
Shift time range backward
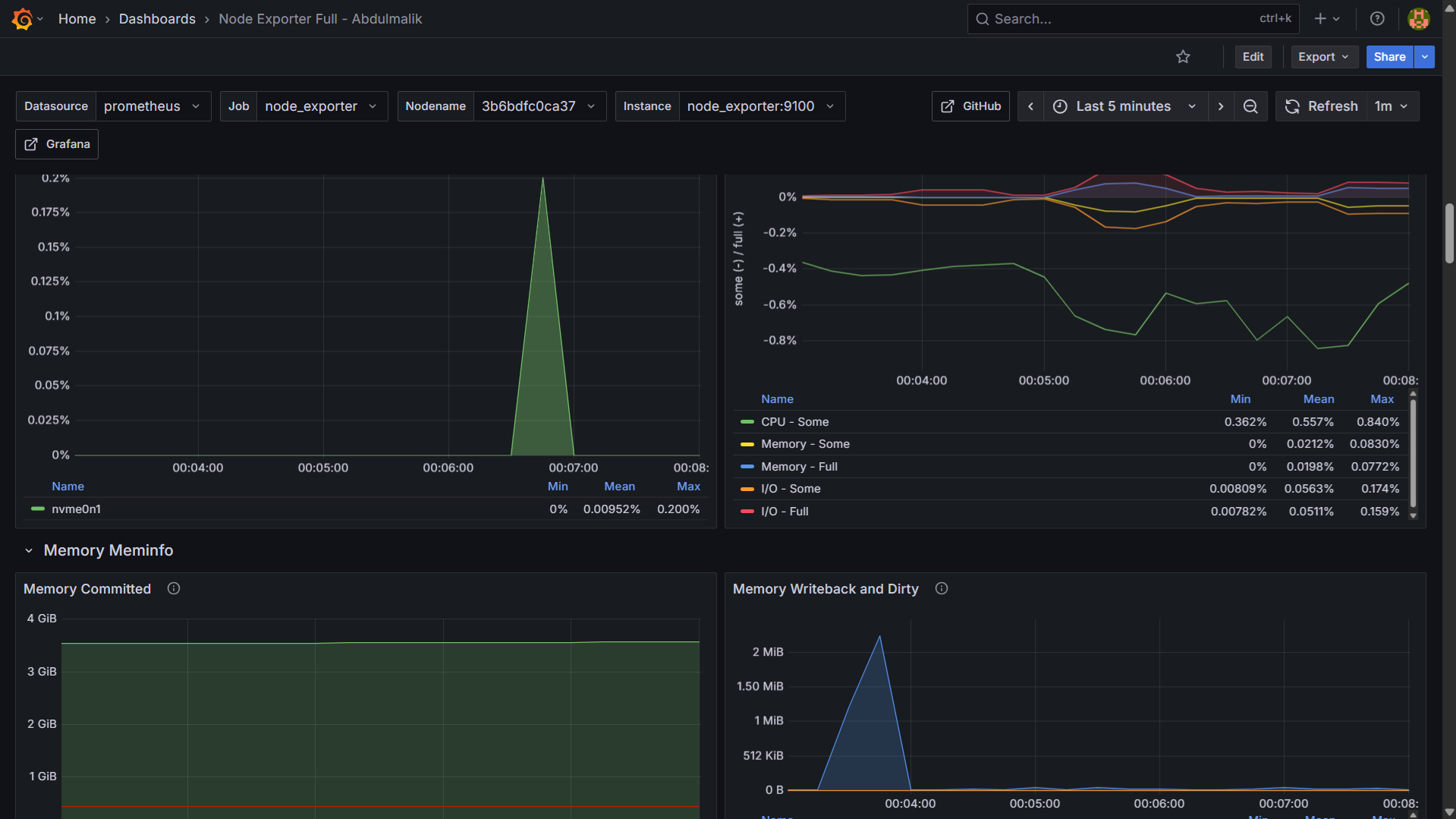tap(1030, 106)
